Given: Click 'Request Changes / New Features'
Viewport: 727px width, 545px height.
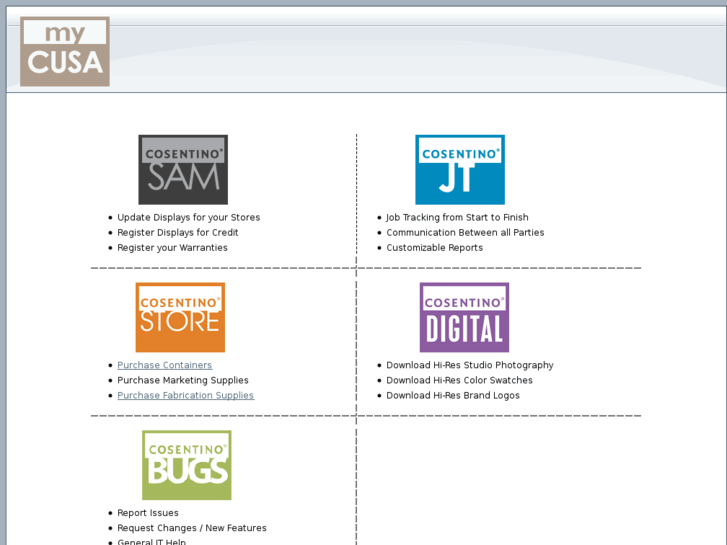Looking at the screenshot, I should (192, 528).
